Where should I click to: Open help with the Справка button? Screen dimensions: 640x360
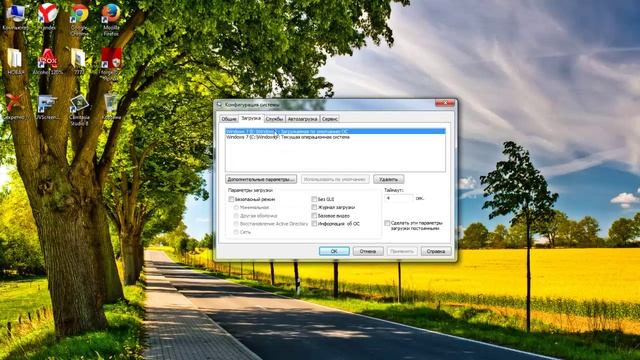(x=436, y=251)
